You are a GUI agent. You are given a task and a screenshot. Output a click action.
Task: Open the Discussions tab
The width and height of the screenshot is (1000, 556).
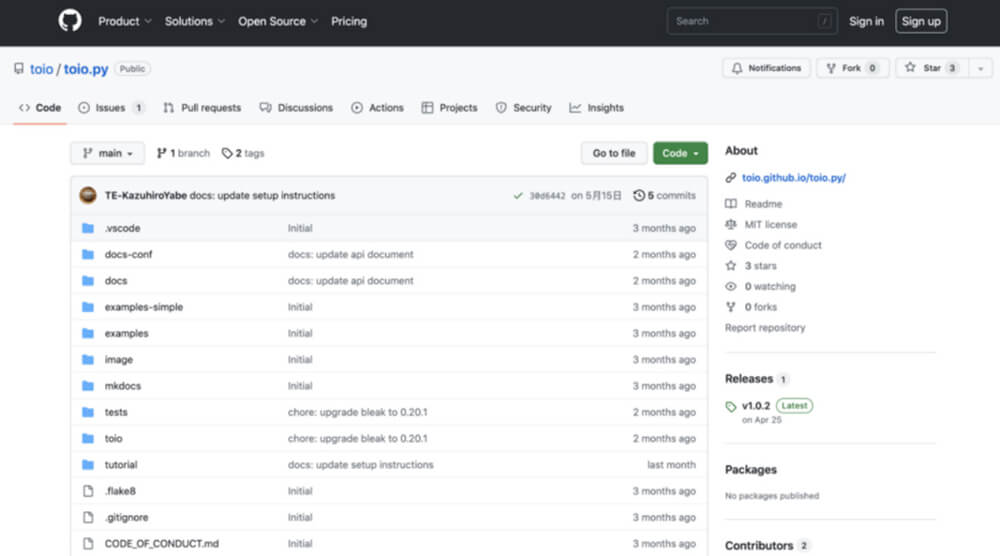[x=296, y=108]
